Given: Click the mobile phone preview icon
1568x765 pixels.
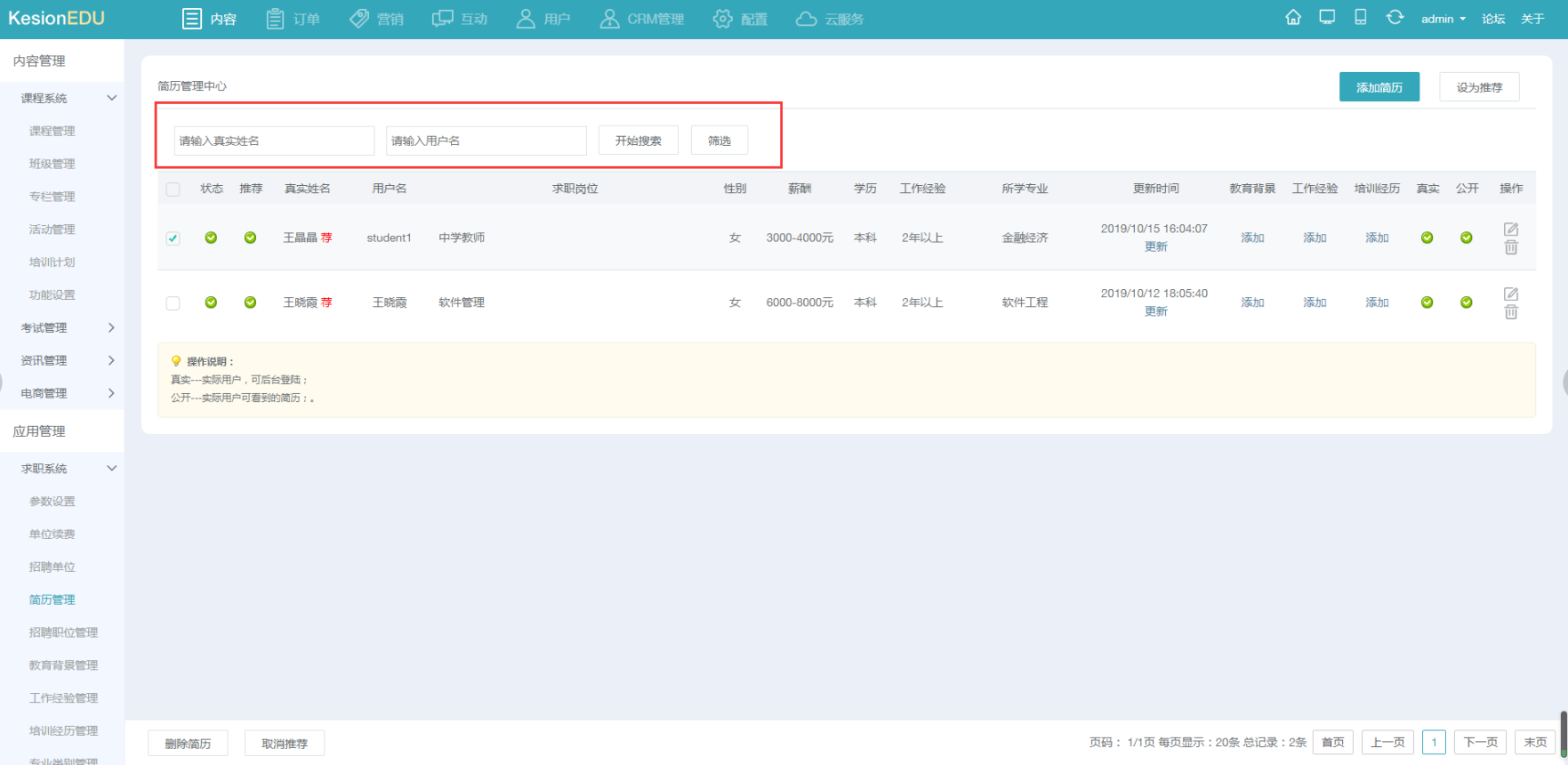Looking at the screenshot, I should (1361, 18).
